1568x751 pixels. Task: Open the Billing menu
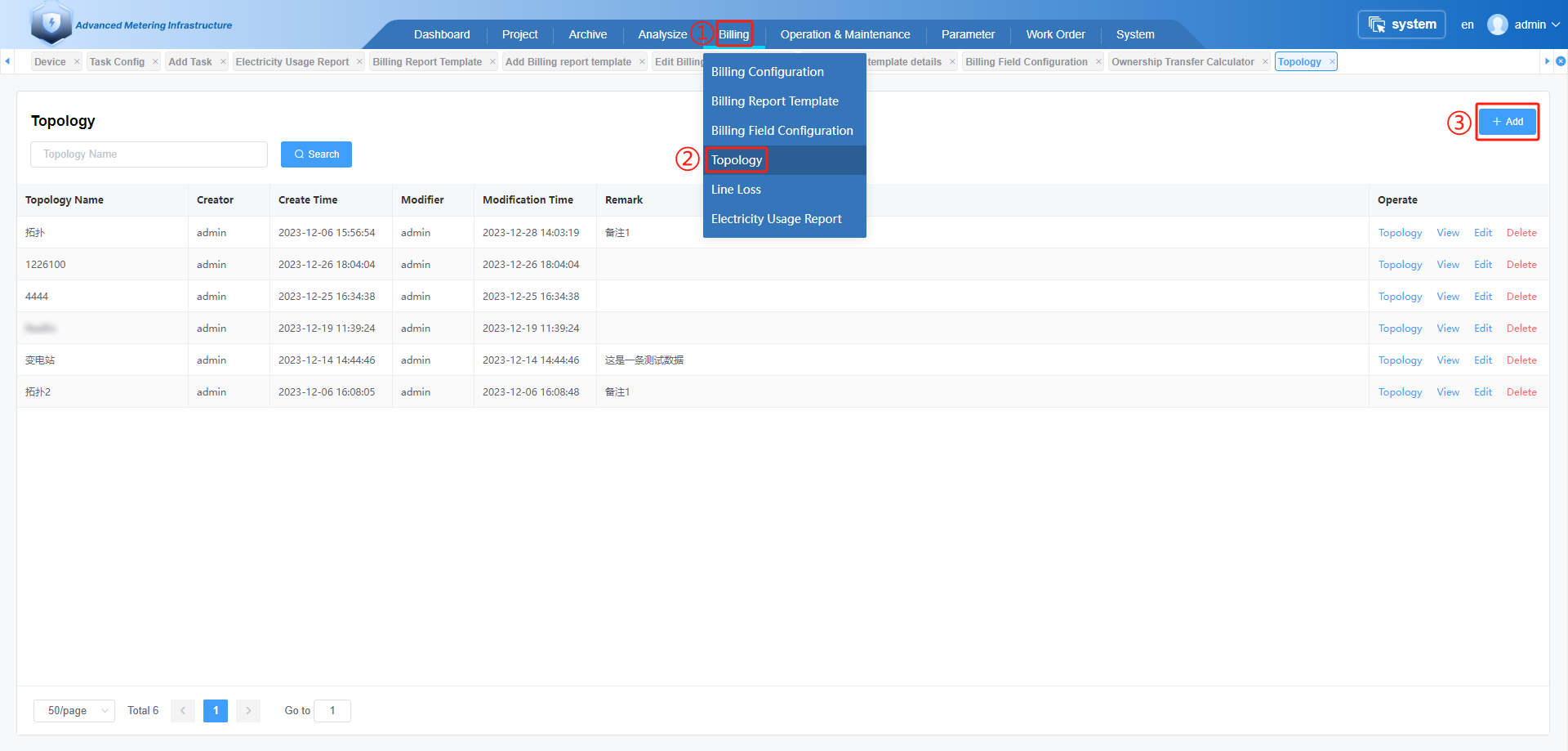(733, 34)
